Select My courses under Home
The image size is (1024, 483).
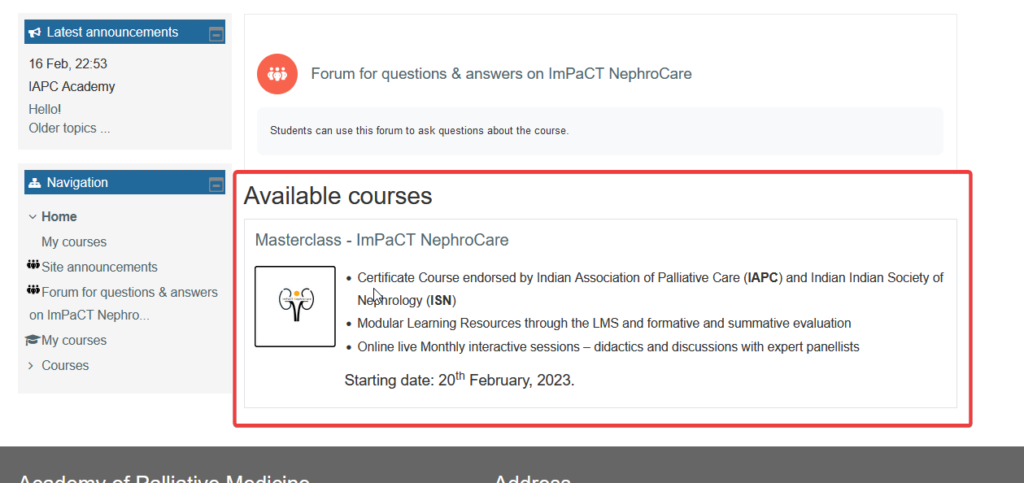74,242
